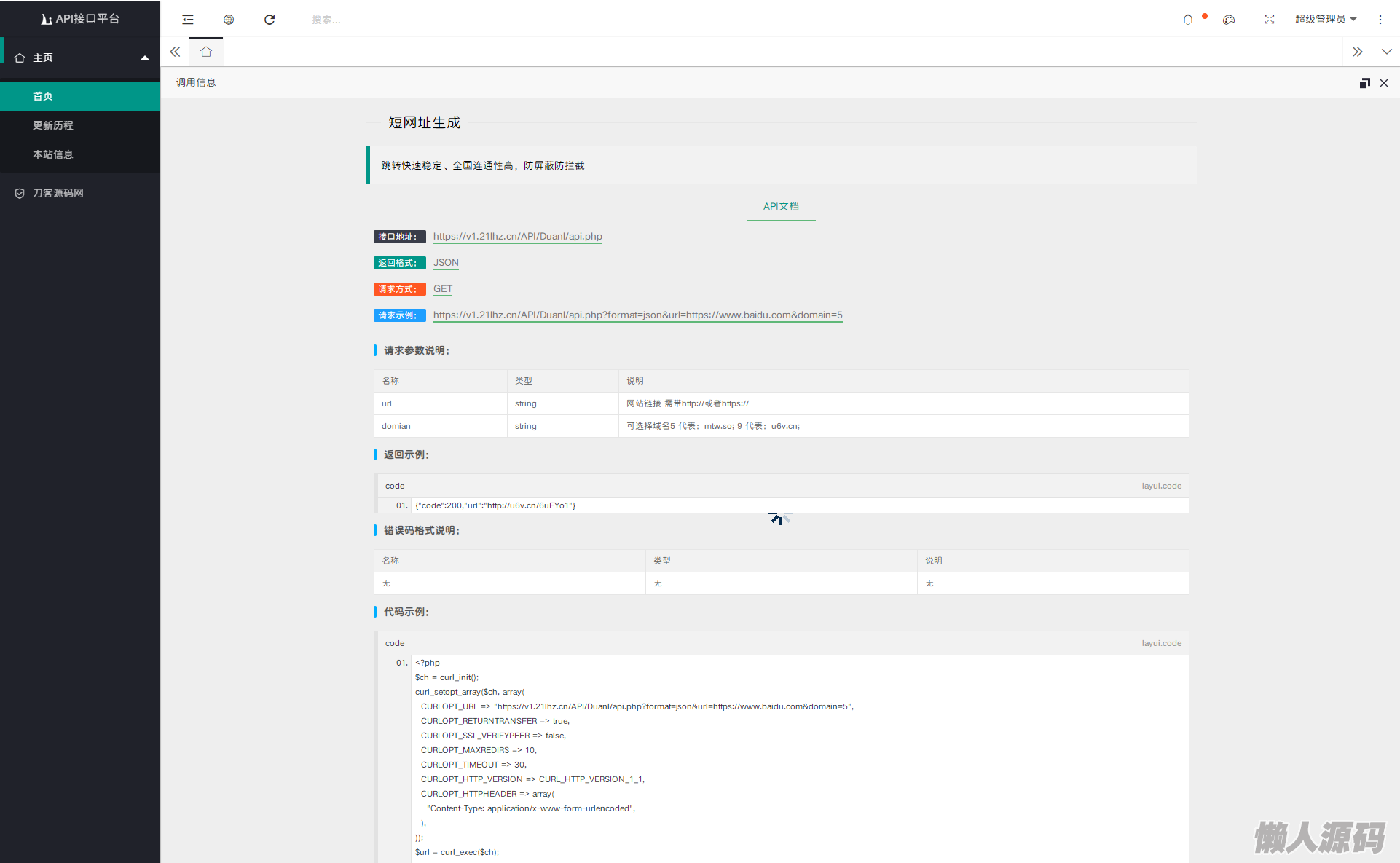The height and width of the screenshot is (863, 1400).
Task: Select 本站信息 in sidebar
Action: pos(53,154)
